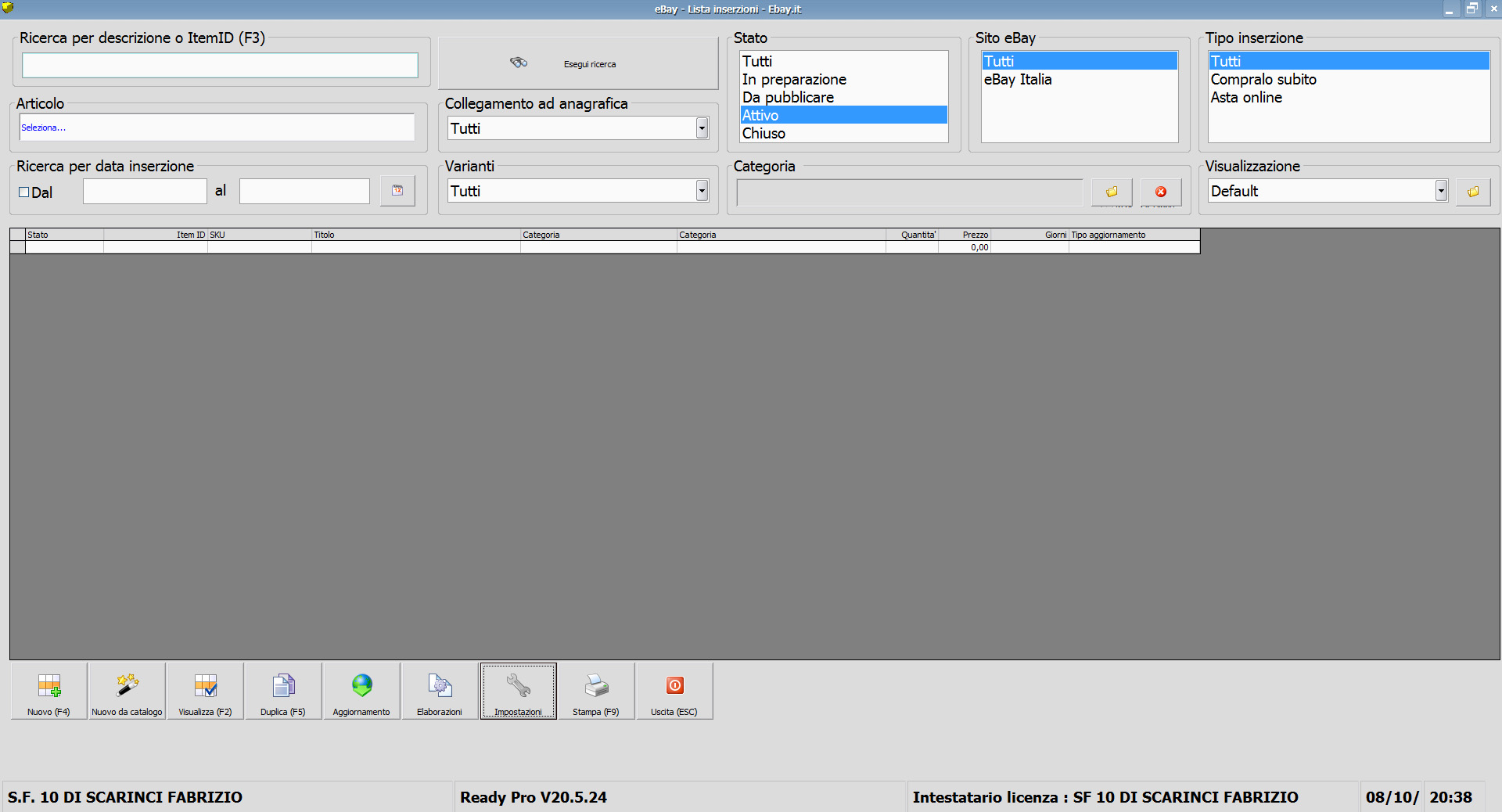Click folder button beside Visualizzazione
Viewport: 1502px width, 812px height.
[1473, 192]
